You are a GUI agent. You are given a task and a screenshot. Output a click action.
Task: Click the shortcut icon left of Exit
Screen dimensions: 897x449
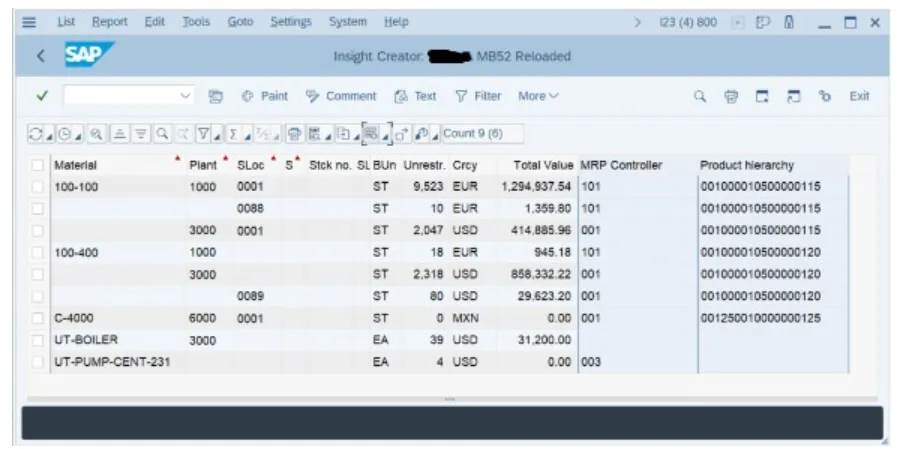[x=824, y=96]
